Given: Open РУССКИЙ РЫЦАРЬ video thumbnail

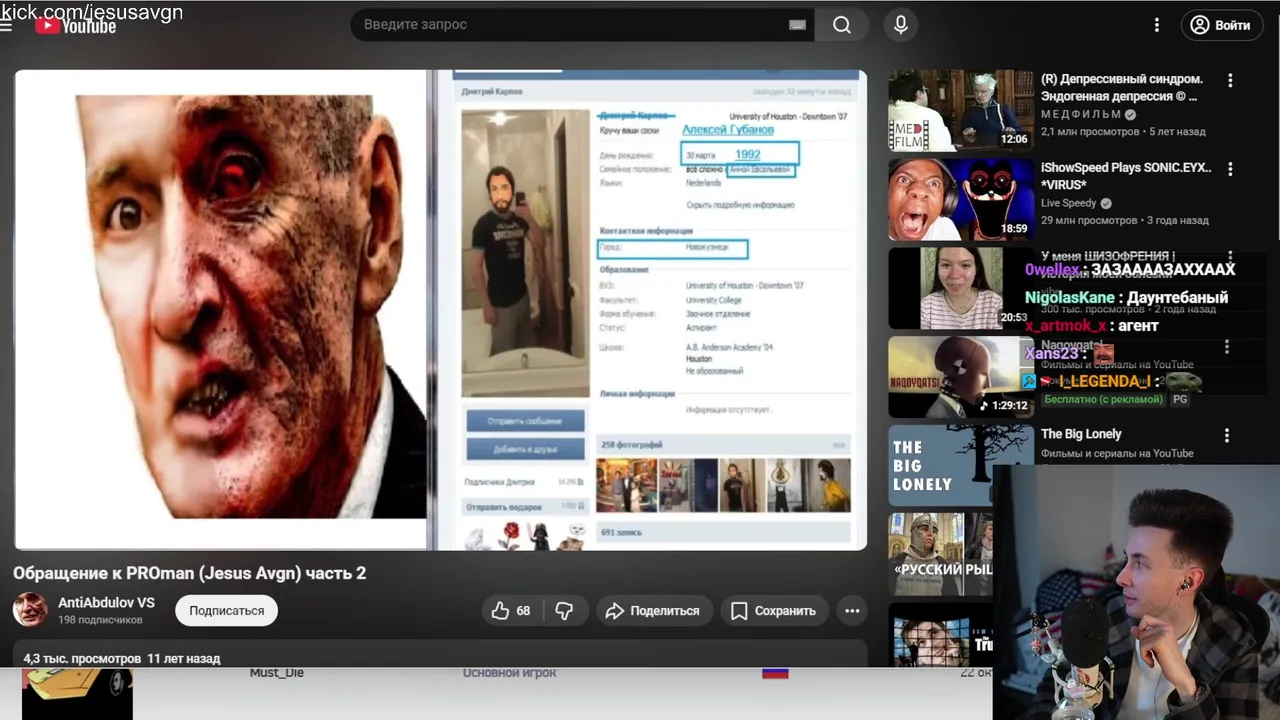Looking at the screenshot, I should point(940,554).
